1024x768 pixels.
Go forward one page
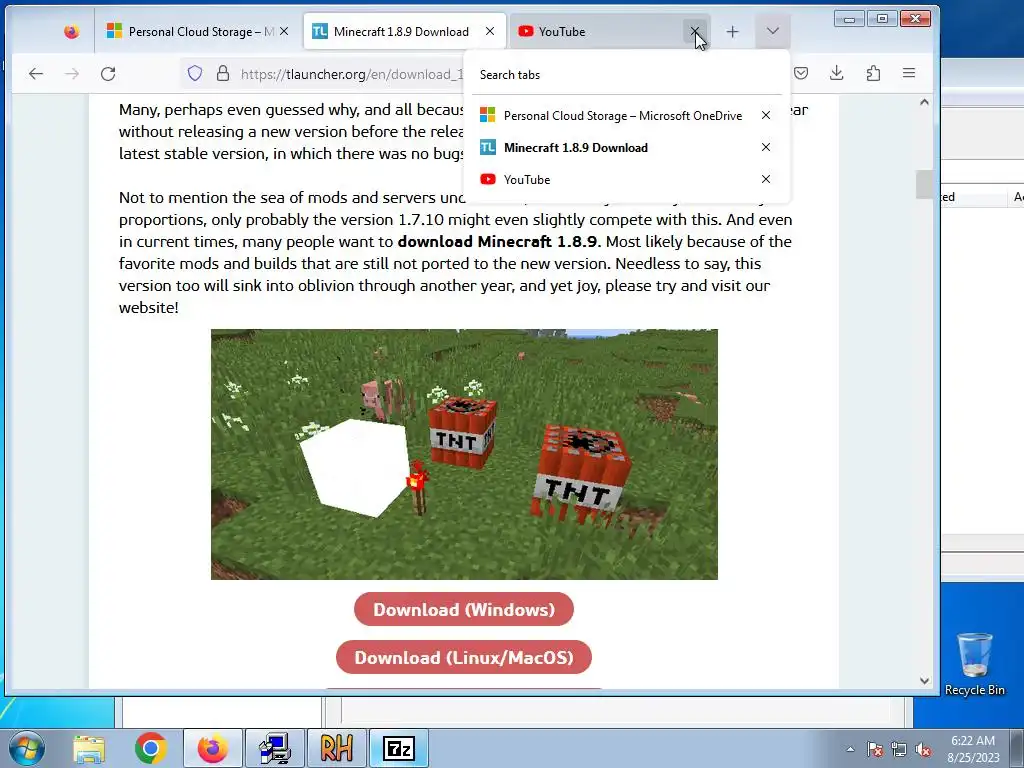72,74
